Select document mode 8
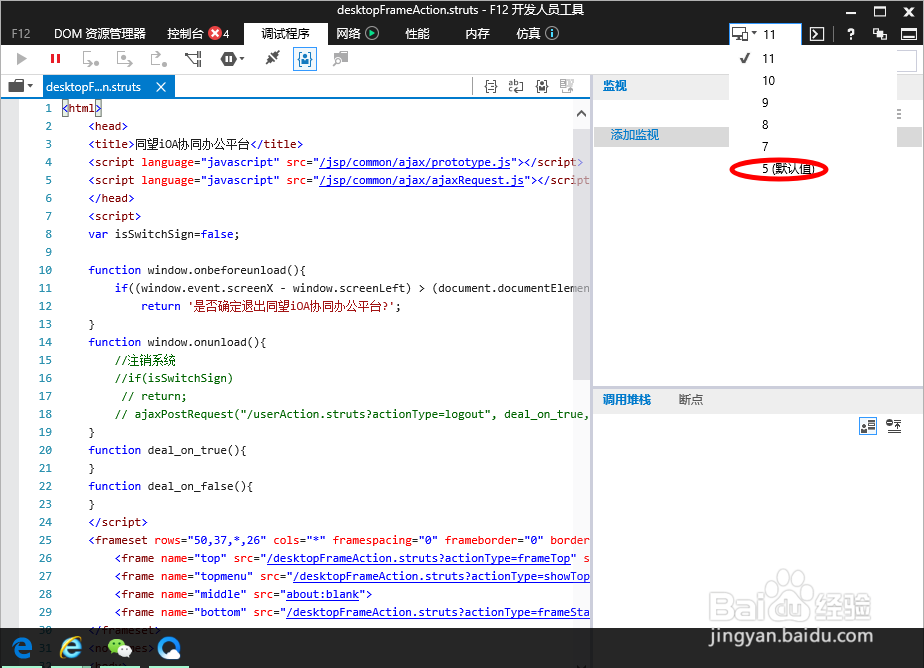Screen dimensions: 924x668 coord(765,124)
